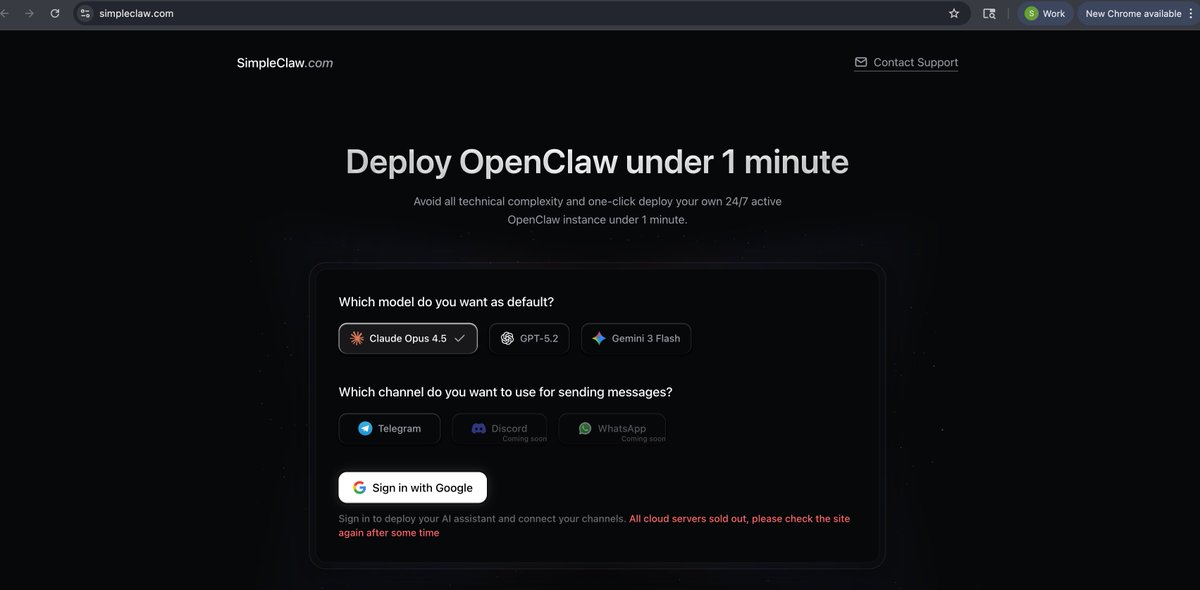
Task: Click the New Chrome available update button
Action: 1133,13
